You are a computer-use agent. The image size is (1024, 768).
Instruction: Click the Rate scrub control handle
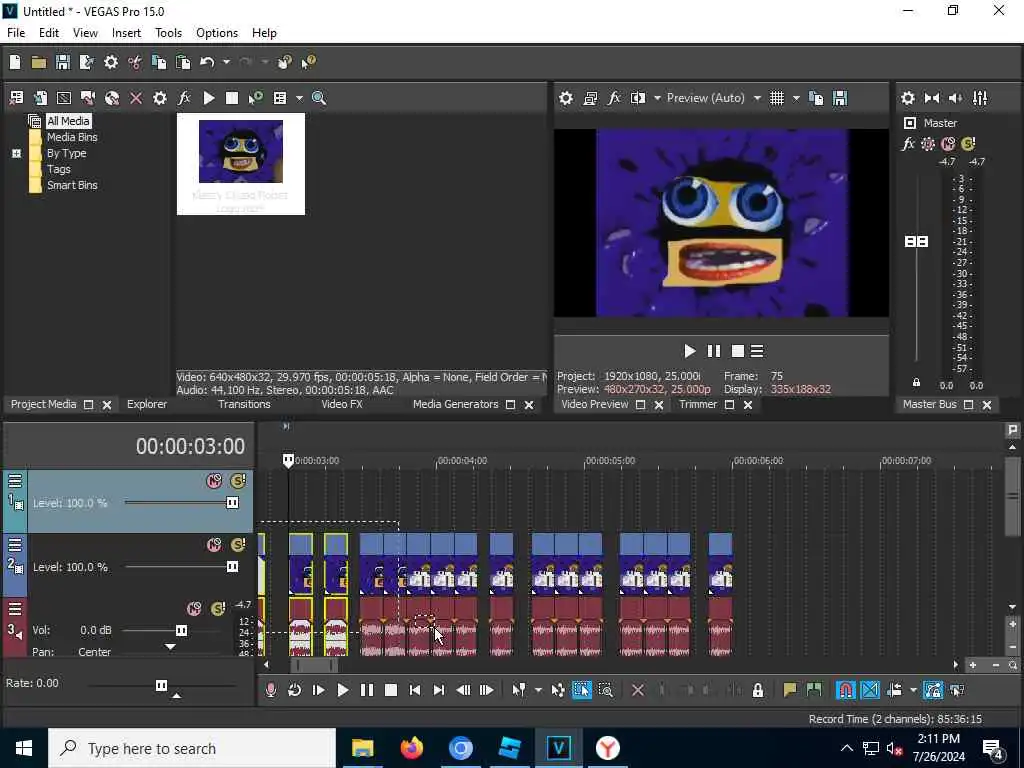click(161, 685)
